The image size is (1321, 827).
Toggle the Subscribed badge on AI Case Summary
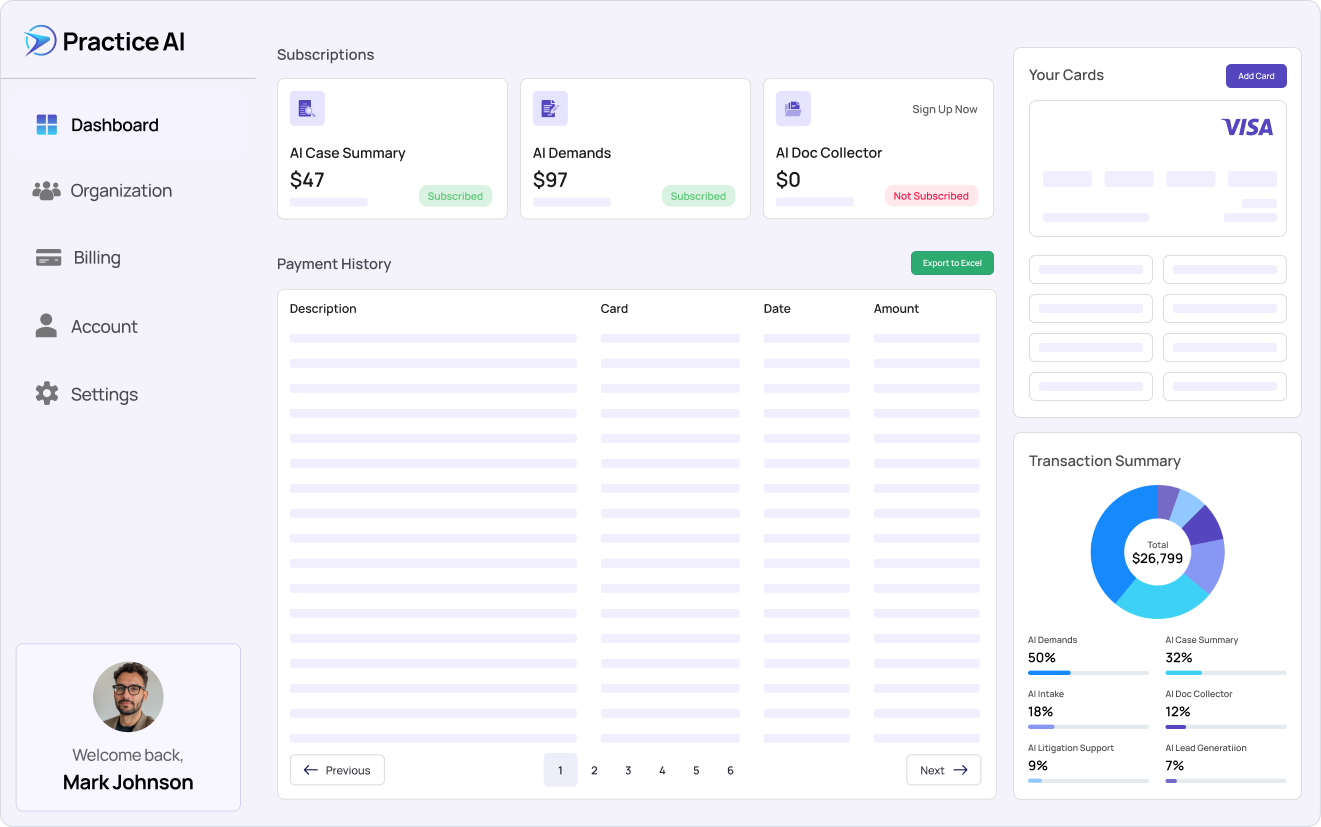pos(456,196)
